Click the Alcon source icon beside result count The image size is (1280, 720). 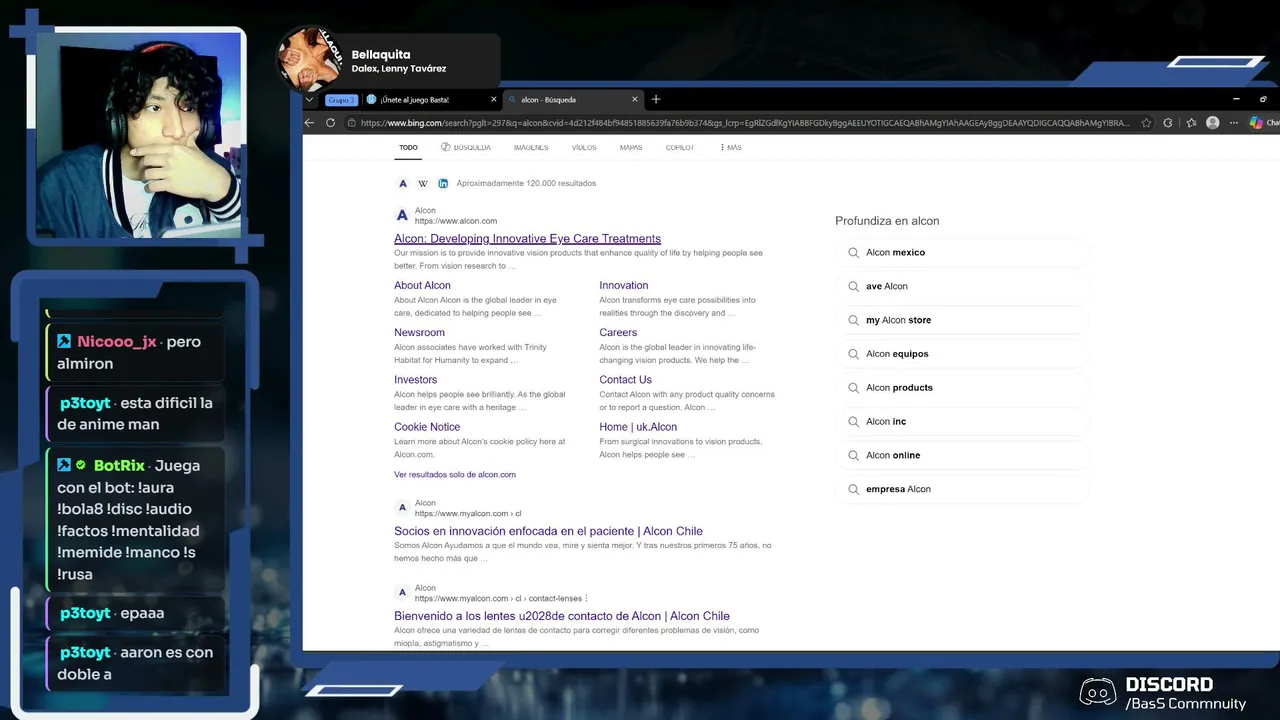[x=403, y=183]
